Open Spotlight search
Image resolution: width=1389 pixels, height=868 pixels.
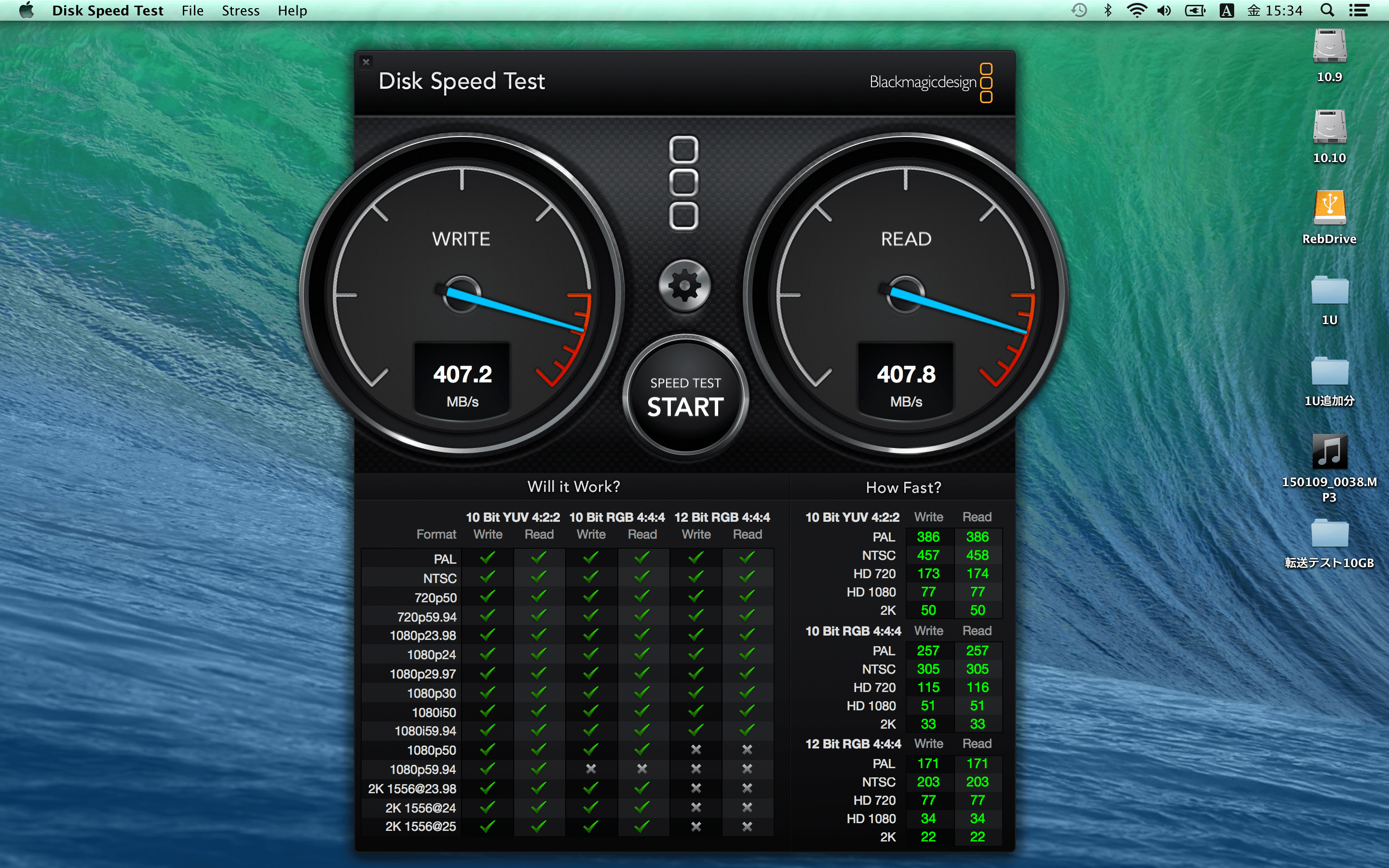(1327, 10)
